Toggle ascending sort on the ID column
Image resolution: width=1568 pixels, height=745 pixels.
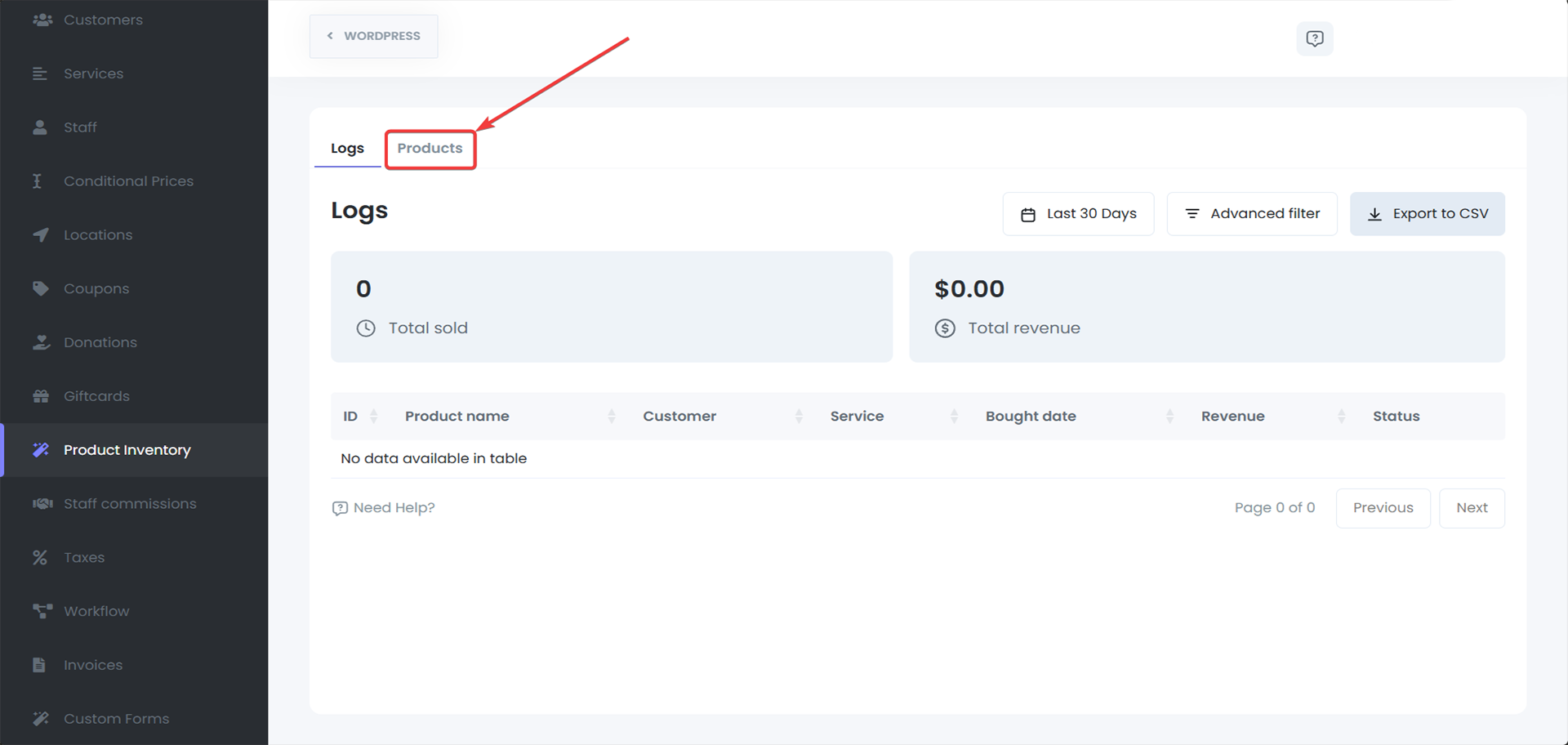tap(375, 416)
